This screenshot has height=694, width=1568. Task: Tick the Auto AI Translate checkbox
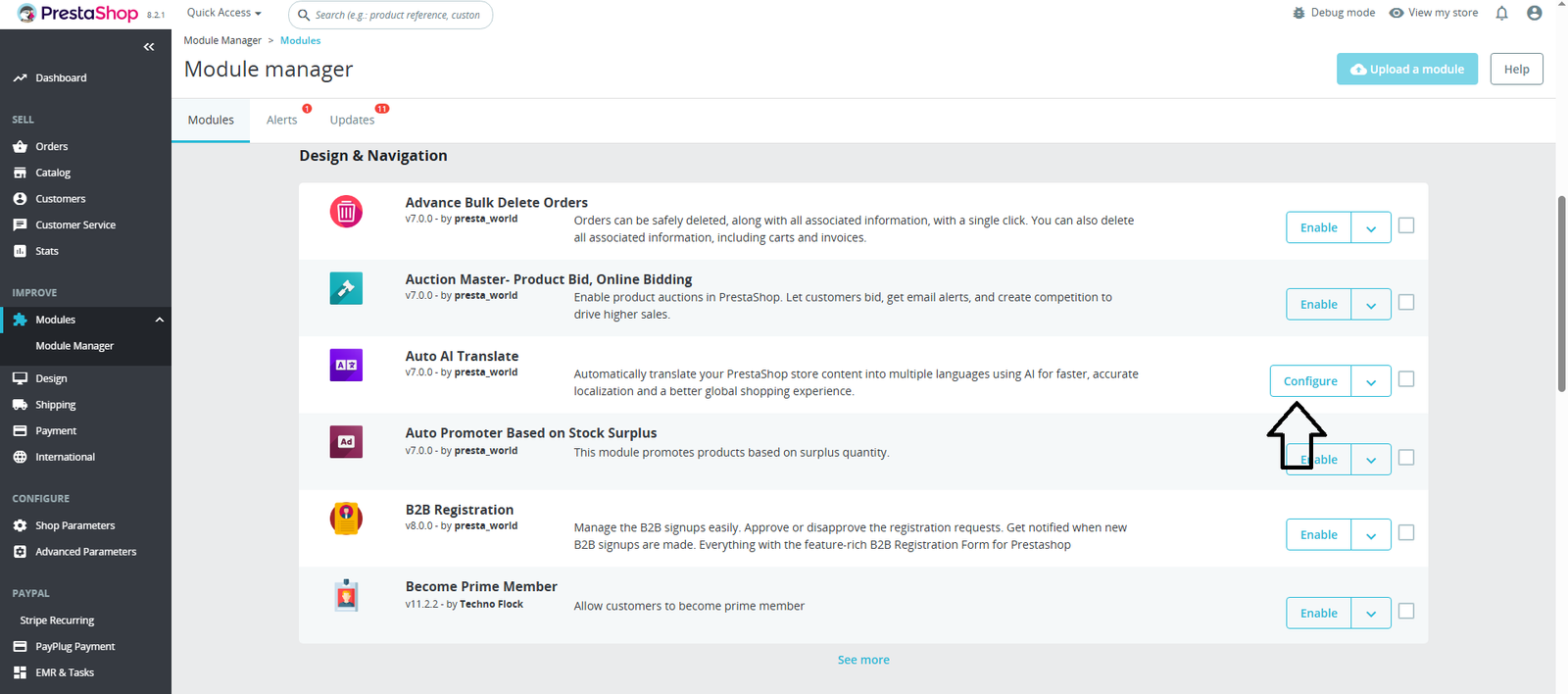(1406, 378)
